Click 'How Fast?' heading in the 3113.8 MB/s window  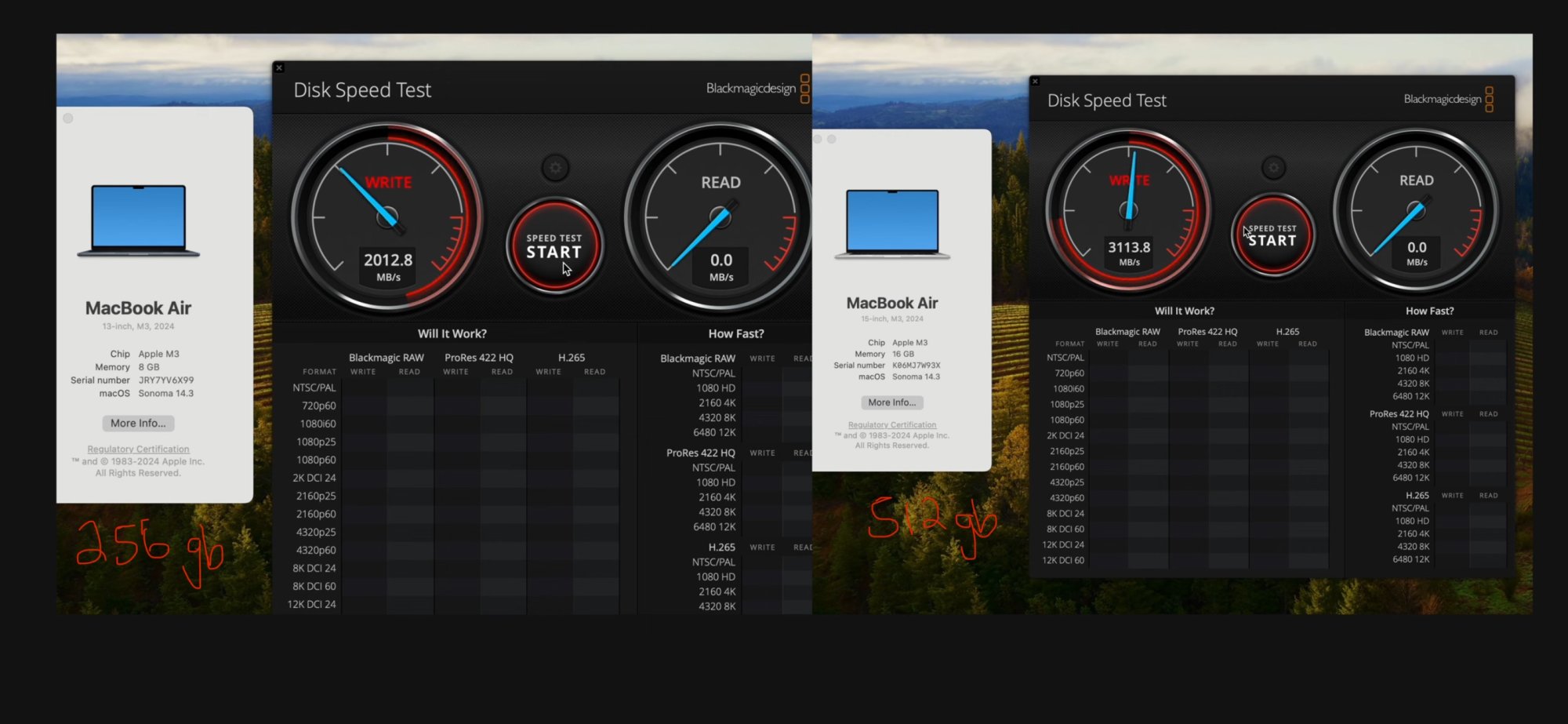tap(1429, 311)
